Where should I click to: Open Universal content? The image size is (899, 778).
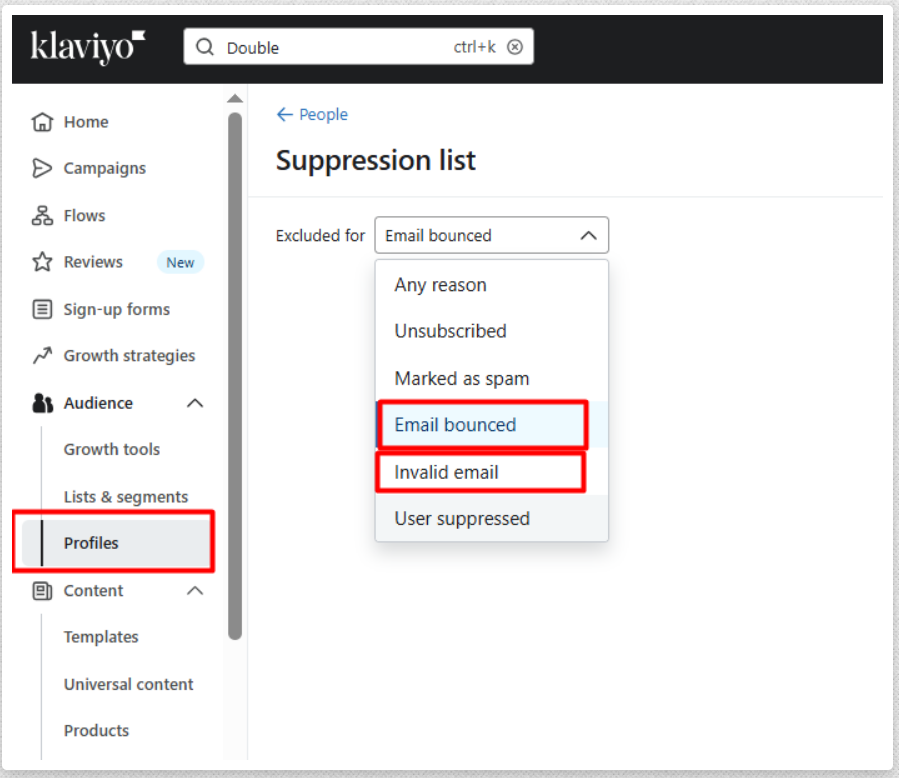[x=128, y=684]
